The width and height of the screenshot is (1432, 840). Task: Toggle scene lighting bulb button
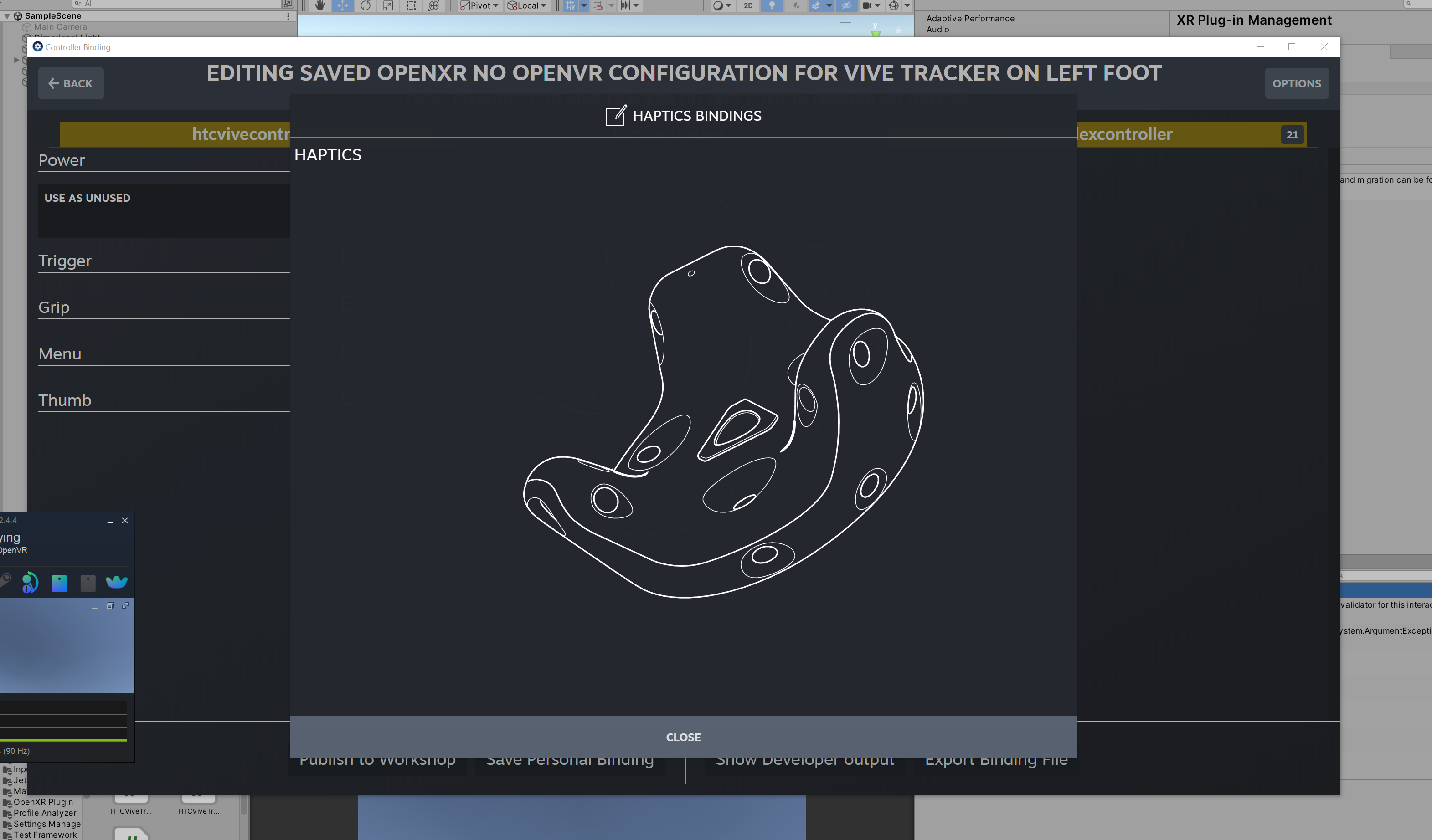[x=771, y=5]
